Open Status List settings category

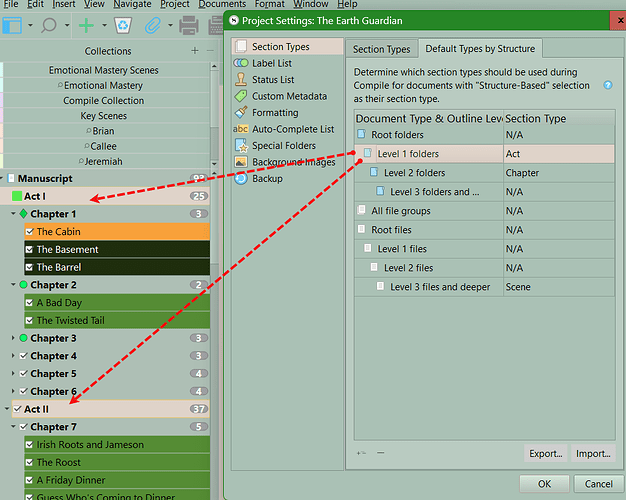272,80
